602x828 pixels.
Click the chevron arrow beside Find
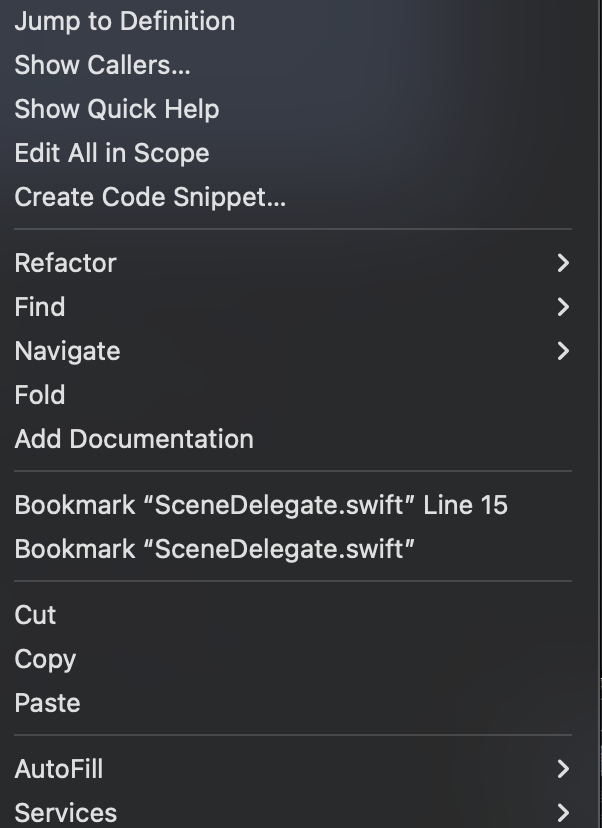point(563,307)
